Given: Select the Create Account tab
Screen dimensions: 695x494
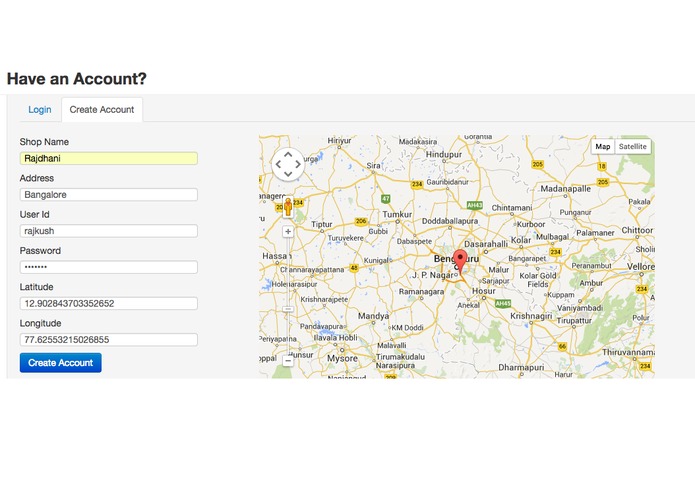Looking at the screenshot, I should point(102,109).
